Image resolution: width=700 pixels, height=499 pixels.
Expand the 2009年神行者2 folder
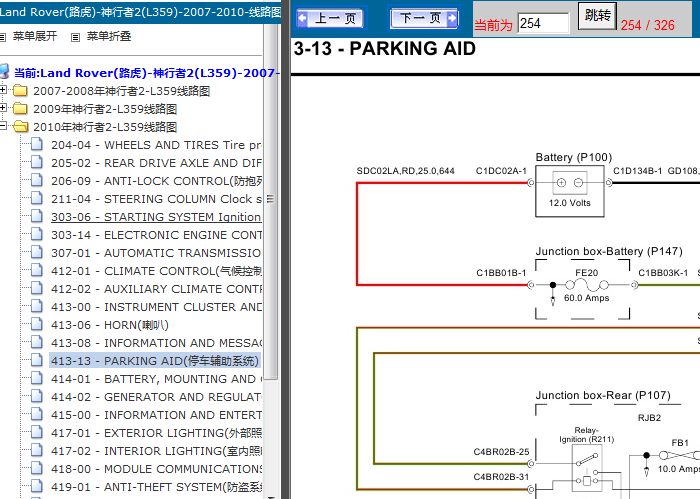[3, 108]
